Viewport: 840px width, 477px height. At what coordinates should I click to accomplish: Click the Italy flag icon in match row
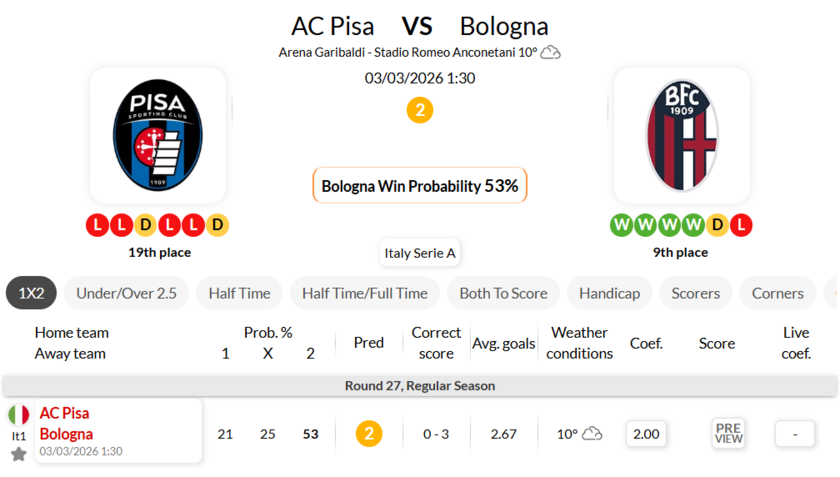[x=19, y=414]
